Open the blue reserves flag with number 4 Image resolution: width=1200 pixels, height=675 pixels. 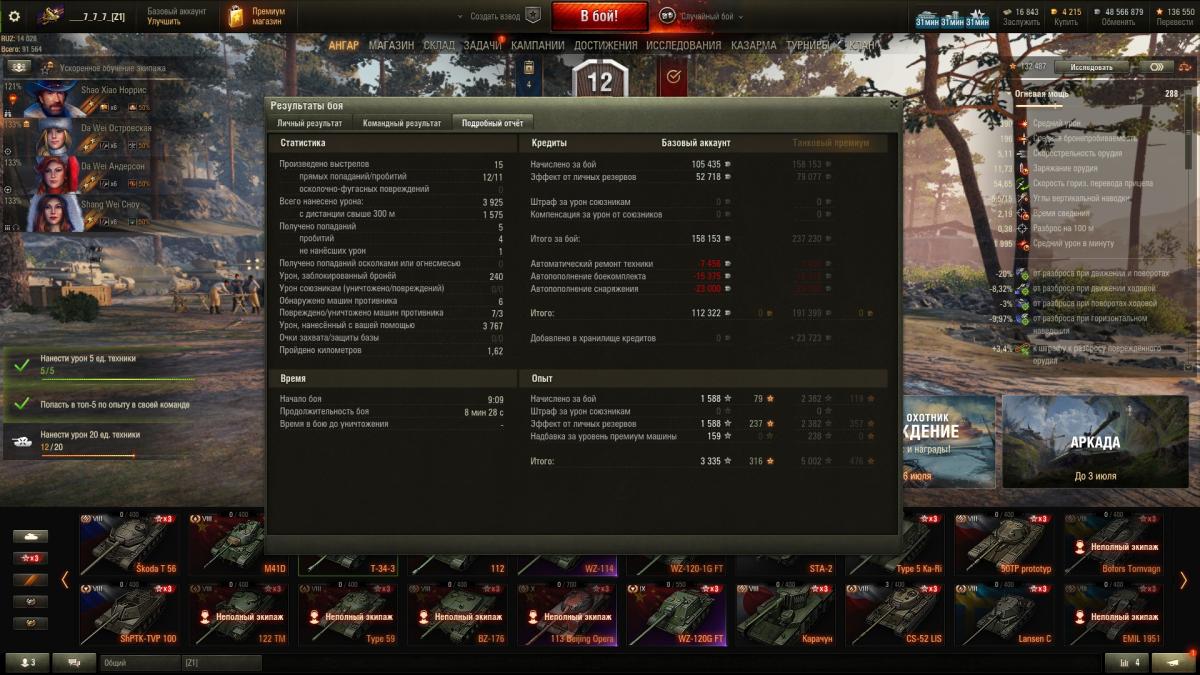529,78
